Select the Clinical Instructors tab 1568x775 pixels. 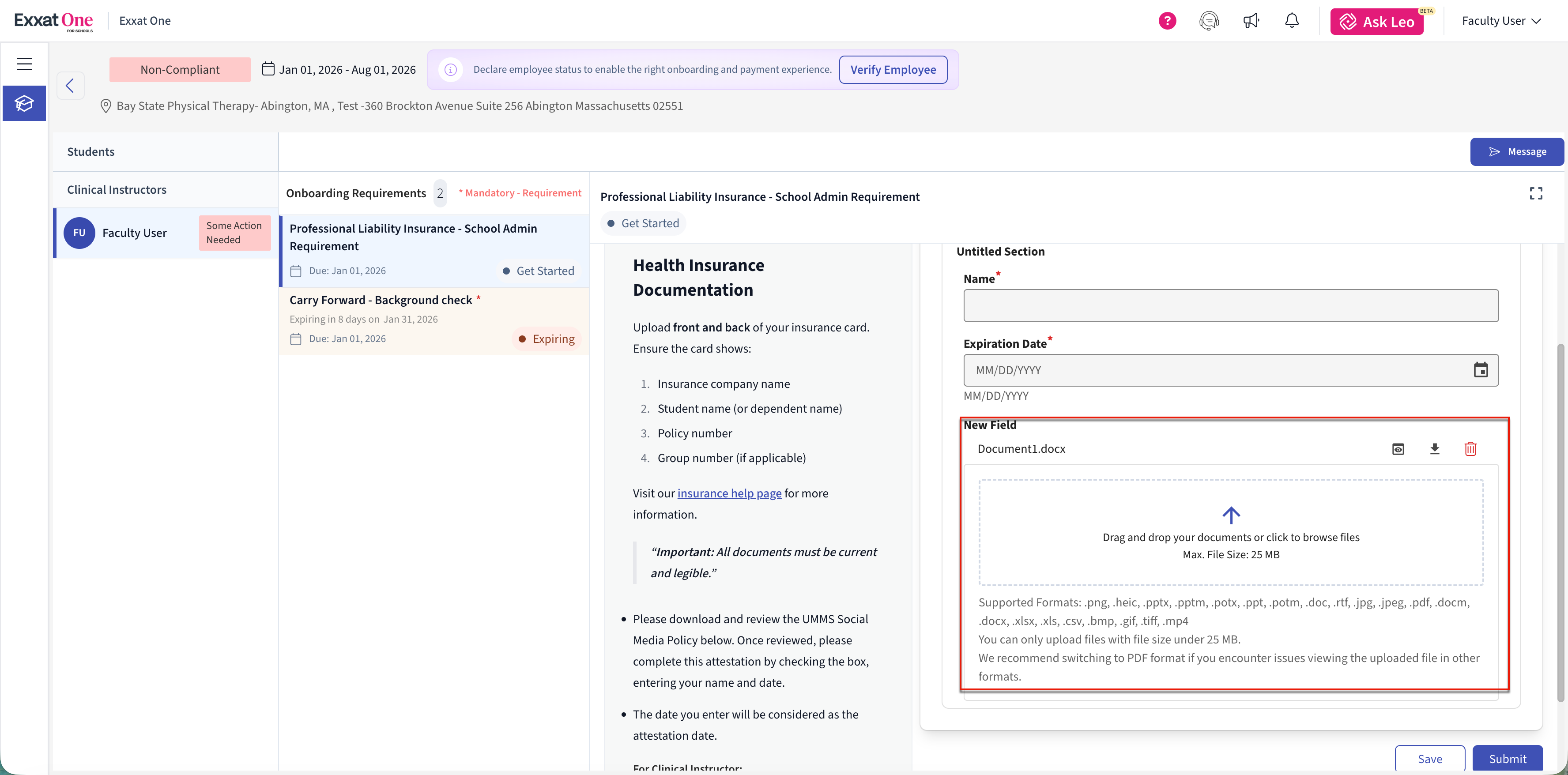point(116,190)
